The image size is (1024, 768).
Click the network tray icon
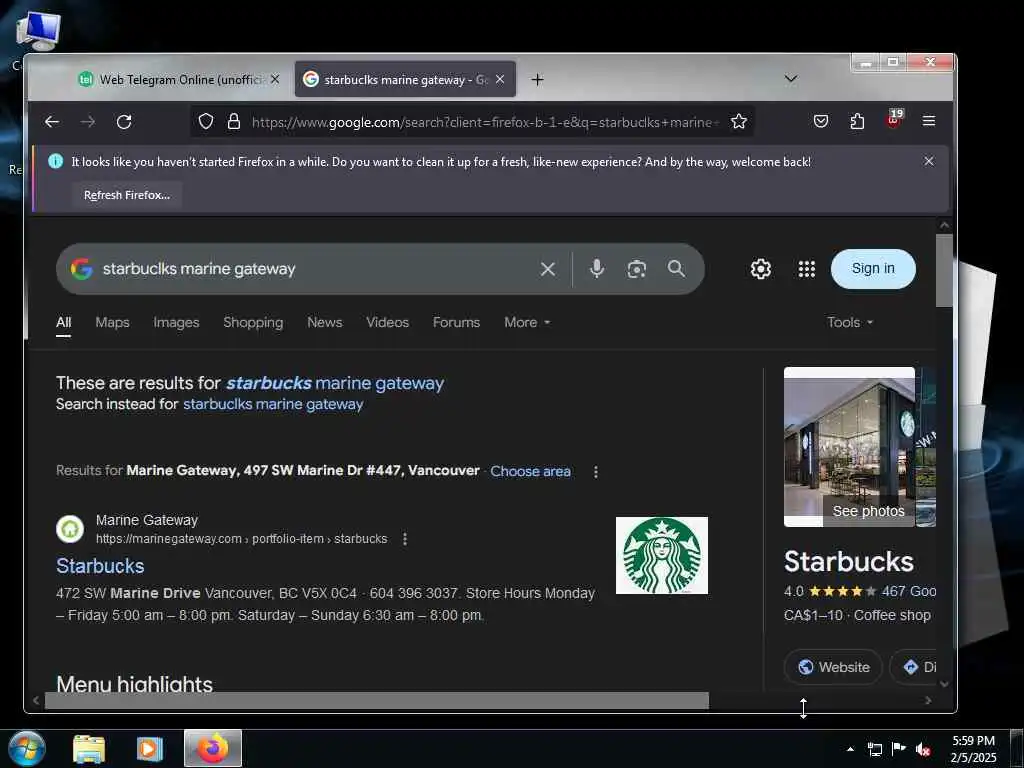pyautogui.click(x=874, y=750)
